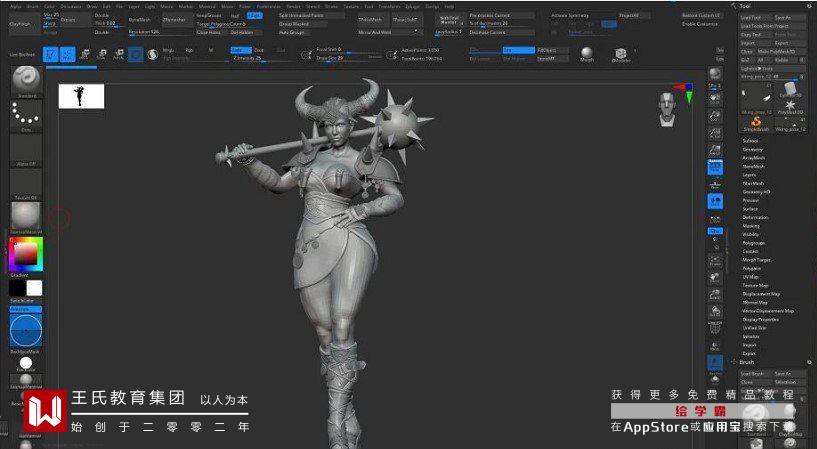817x449 pixels.
Task: Toggle Persp perspective mode
Action: (x=715, y=168)
